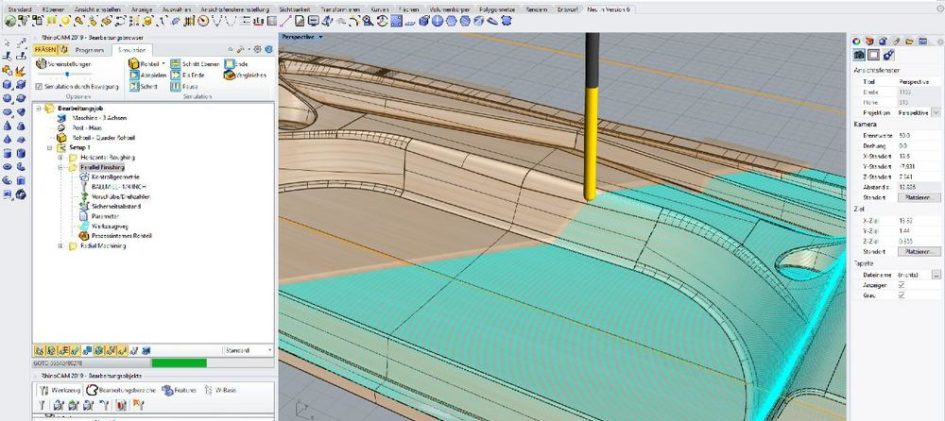Click the Features icon in objects panel
This screenshot has height=421, width=945.
coord(168,389)
